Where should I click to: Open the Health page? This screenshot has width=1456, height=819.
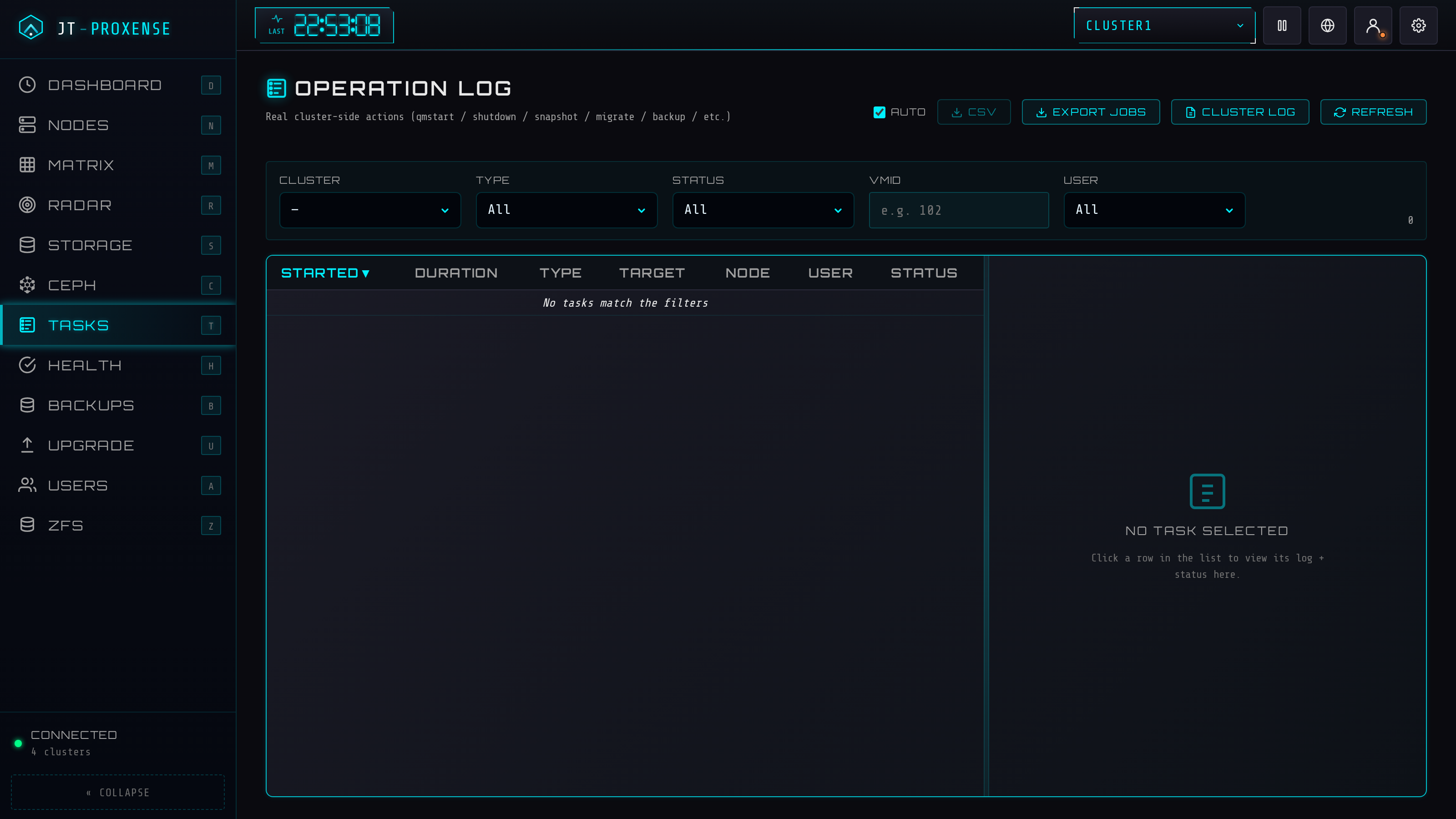[x=118, y=365]
